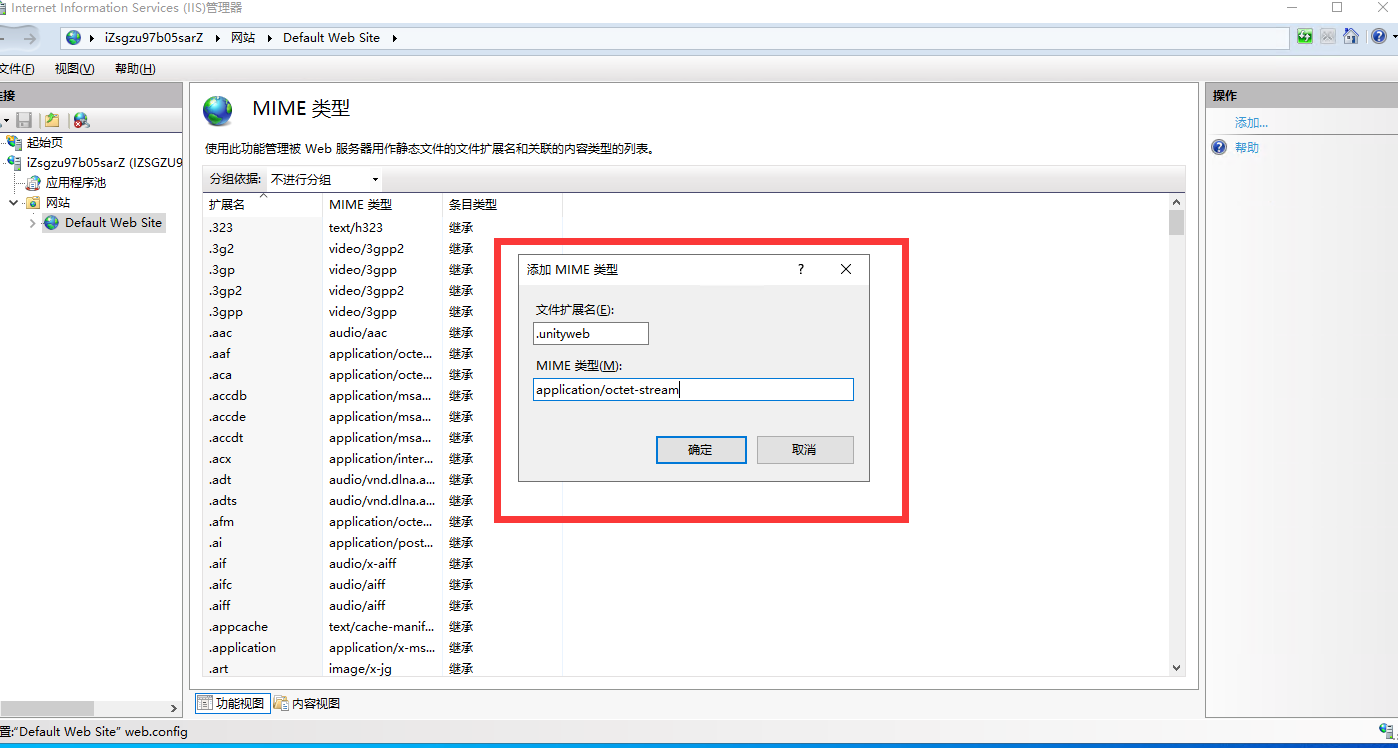
Task: Click the blue help icon in top toolbar
Action: [x=1379, y=37]
